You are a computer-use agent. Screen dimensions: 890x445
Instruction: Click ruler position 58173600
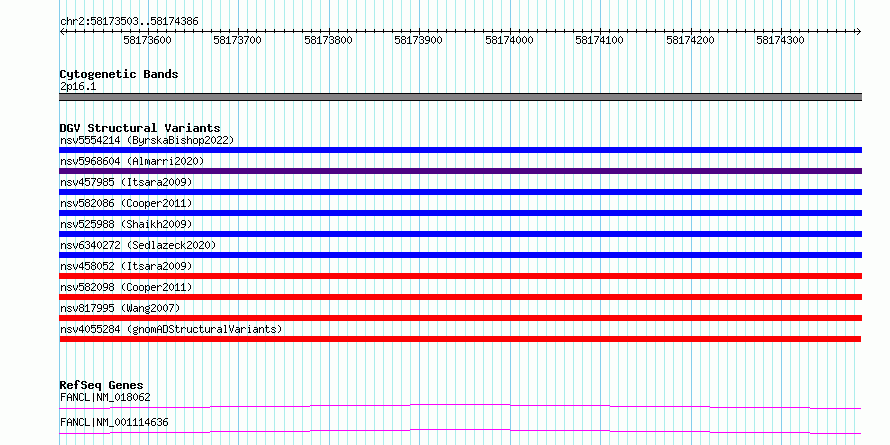click(x=147, y=41)
